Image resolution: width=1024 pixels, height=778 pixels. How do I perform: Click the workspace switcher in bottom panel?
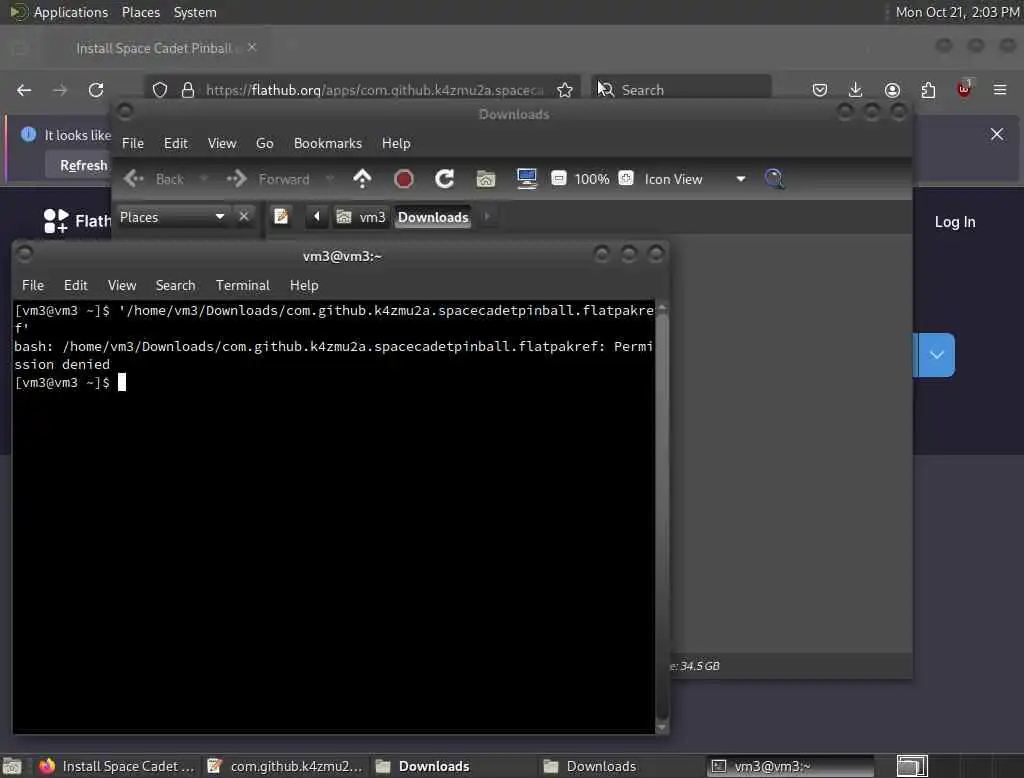coord(912,766)
